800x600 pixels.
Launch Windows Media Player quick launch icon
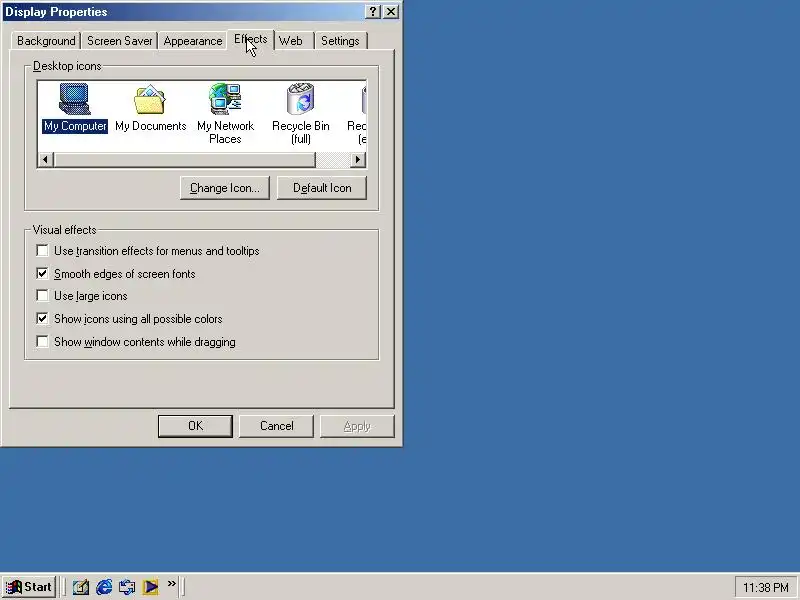click(150, 587)
